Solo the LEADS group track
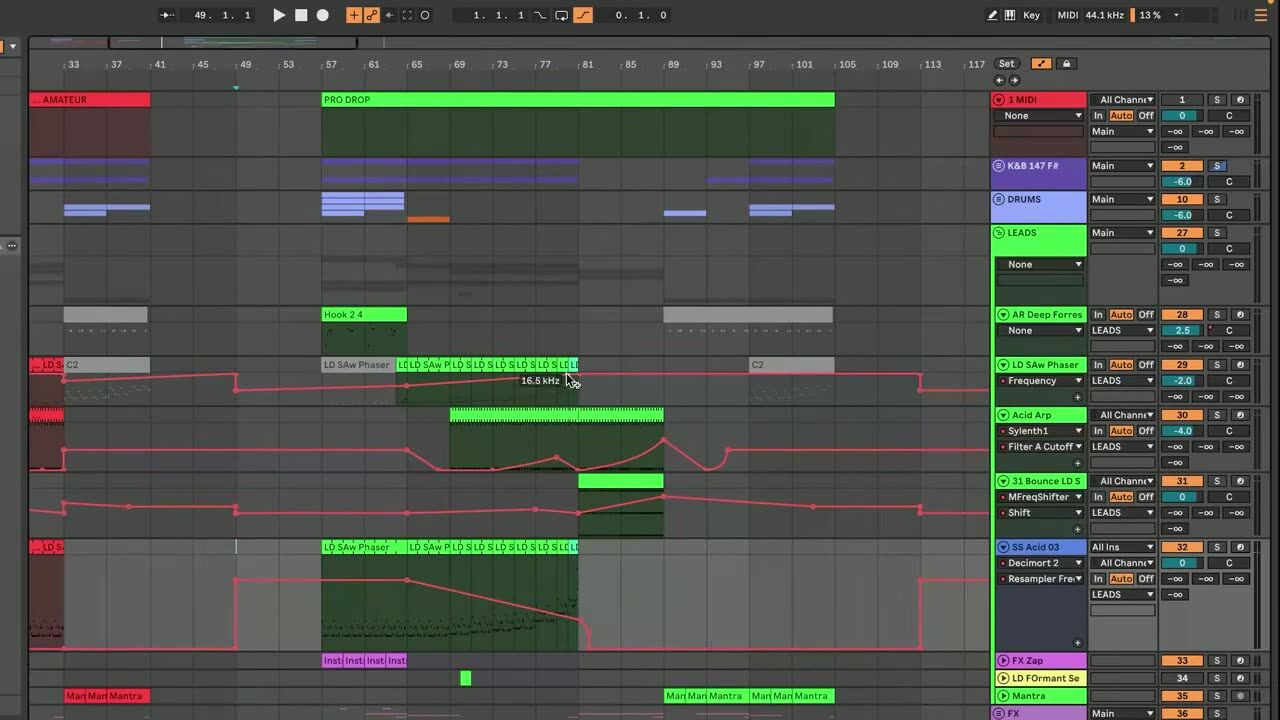 point(1217,233)
